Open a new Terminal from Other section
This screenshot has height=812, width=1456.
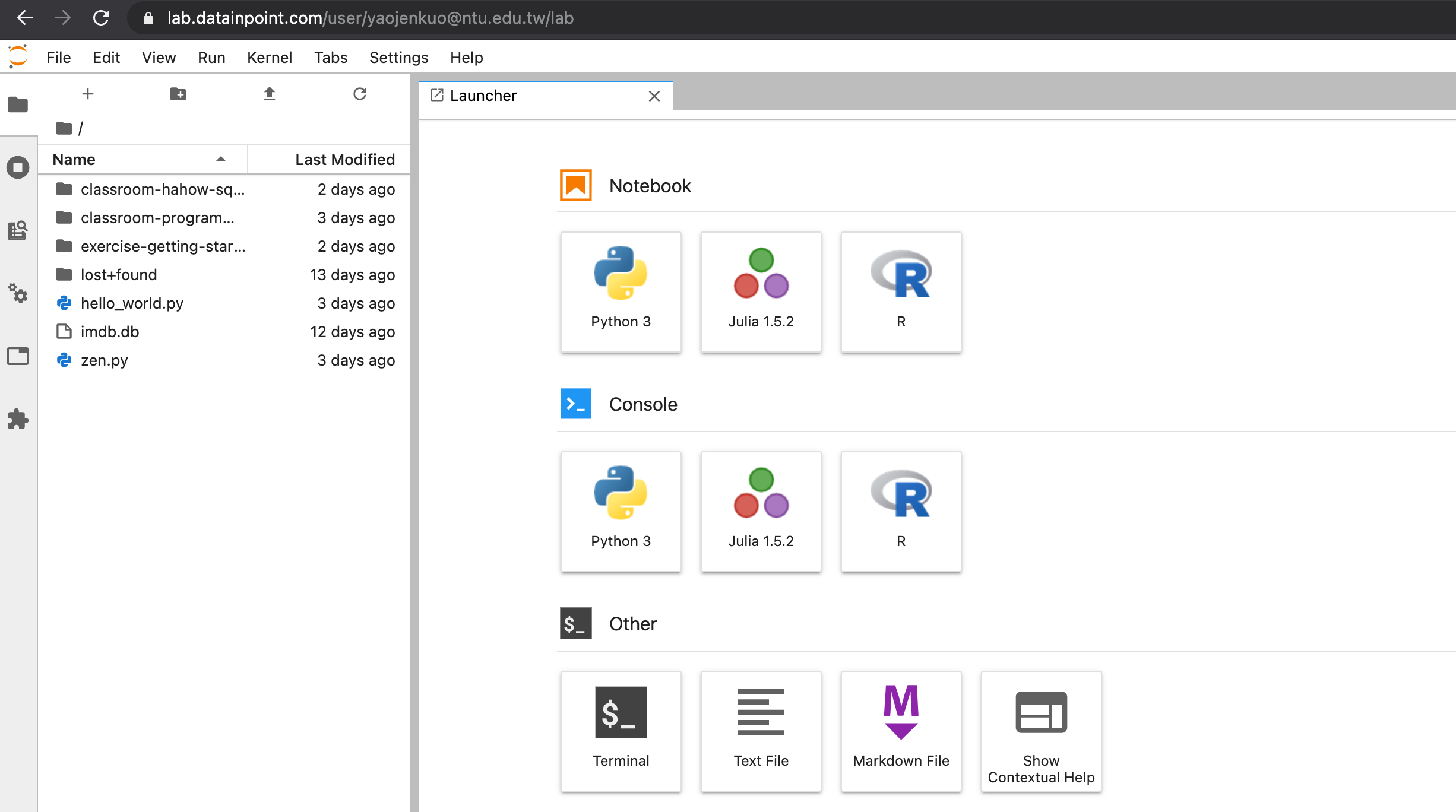(x=621, y=731)
